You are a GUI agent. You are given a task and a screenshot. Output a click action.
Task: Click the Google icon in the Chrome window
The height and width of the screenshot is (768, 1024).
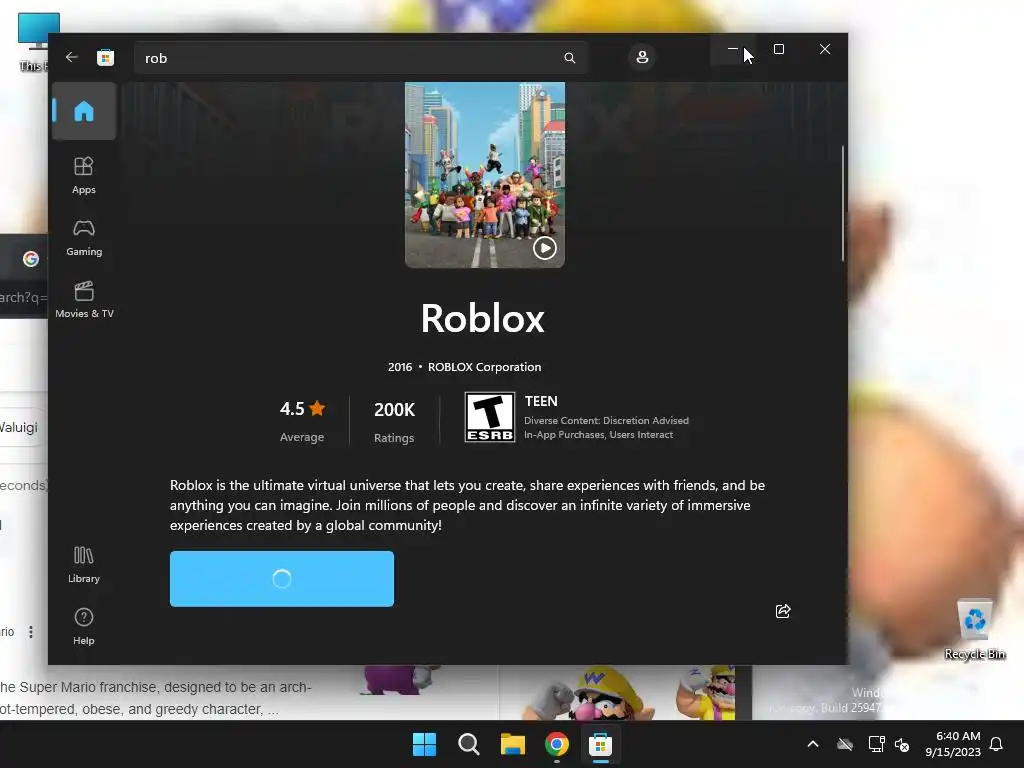pos(30,259)
